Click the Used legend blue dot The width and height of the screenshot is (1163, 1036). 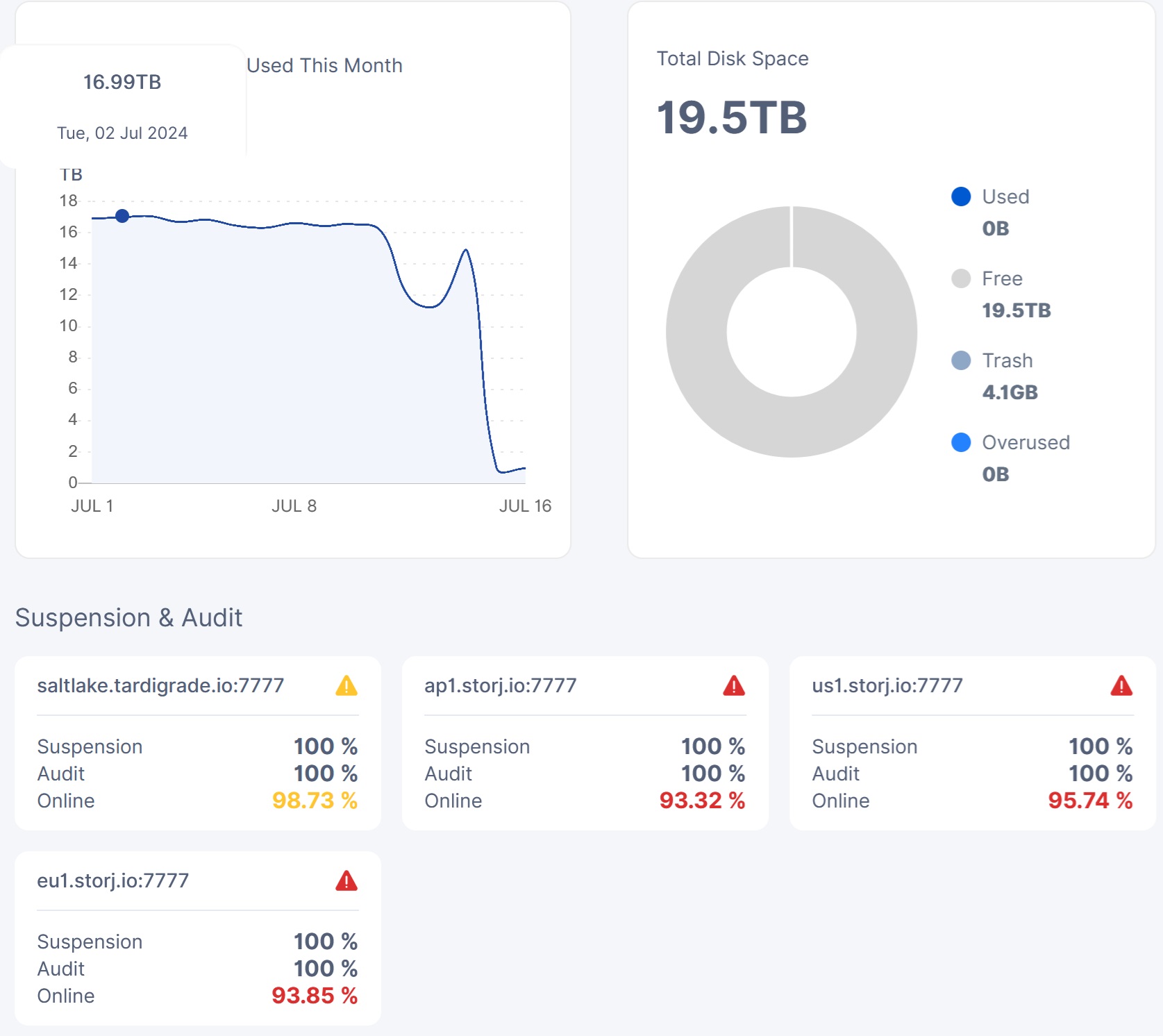961,197
